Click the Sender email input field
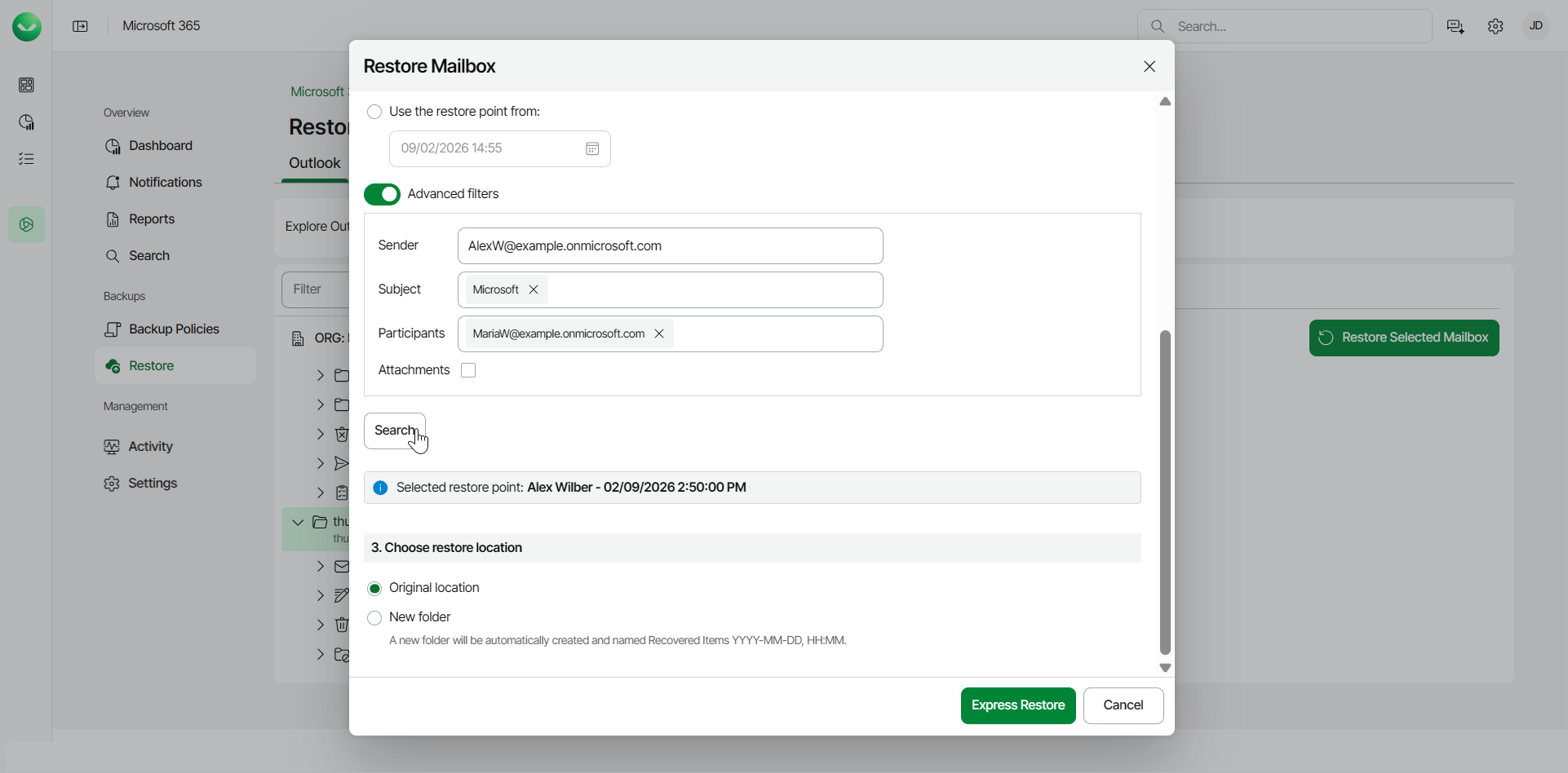This screenshot has height=773, width=1568. click(x=670, y=246)
